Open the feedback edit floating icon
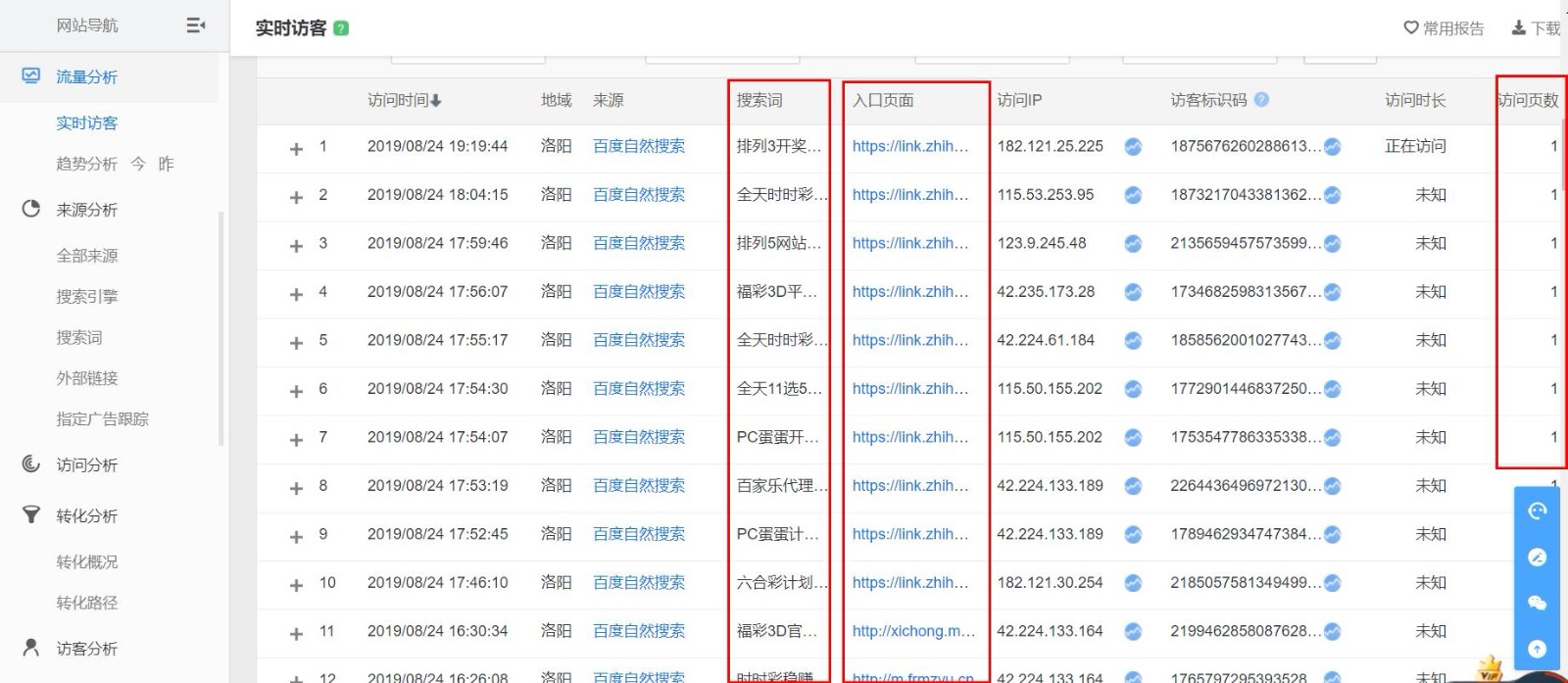The width and height of the screenshot is (1568, 683). [x=1537, y=557]
